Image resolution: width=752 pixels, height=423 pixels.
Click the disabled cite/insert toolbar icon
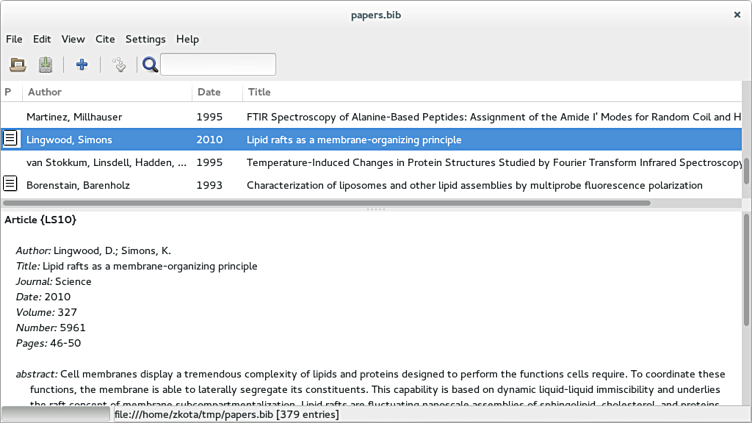click(118, 65)
